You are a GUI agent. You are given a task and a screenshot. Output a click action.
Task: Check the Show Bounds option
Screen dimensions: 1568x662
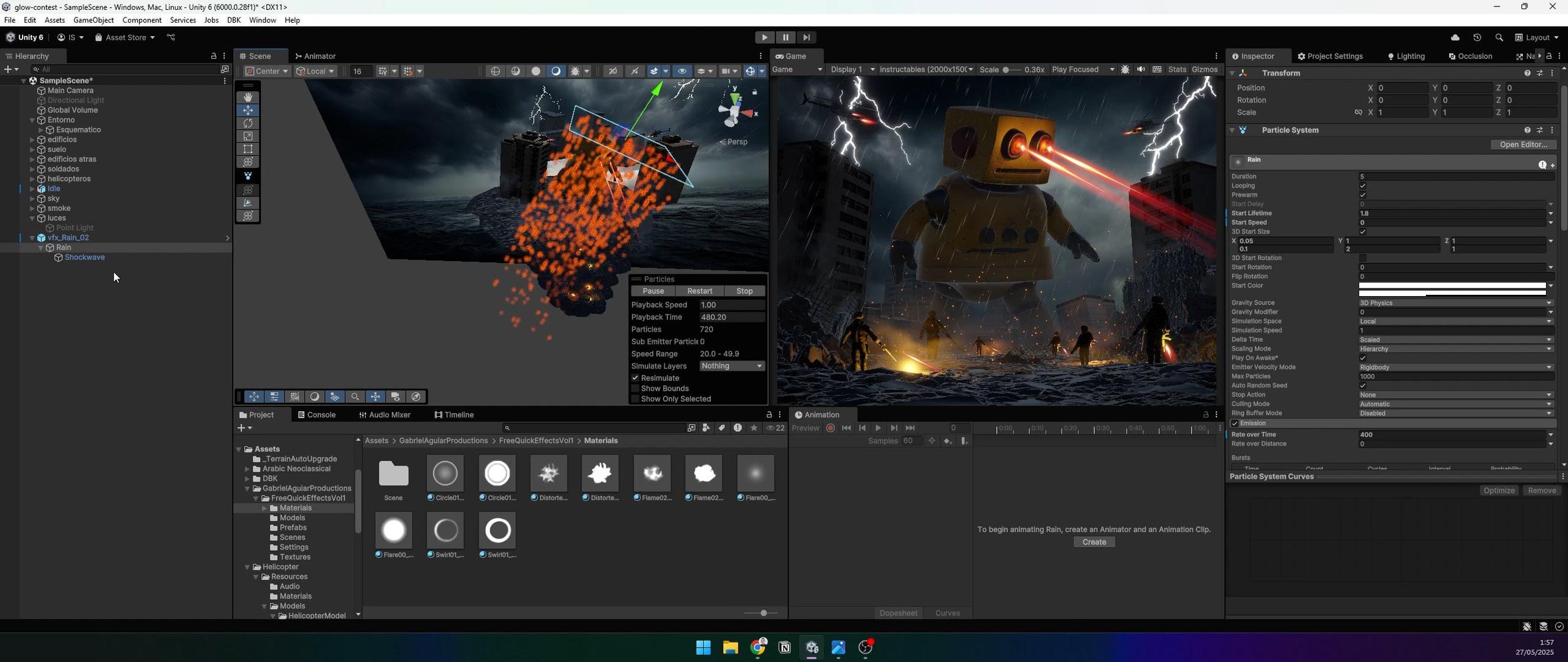tap(635, 389)
